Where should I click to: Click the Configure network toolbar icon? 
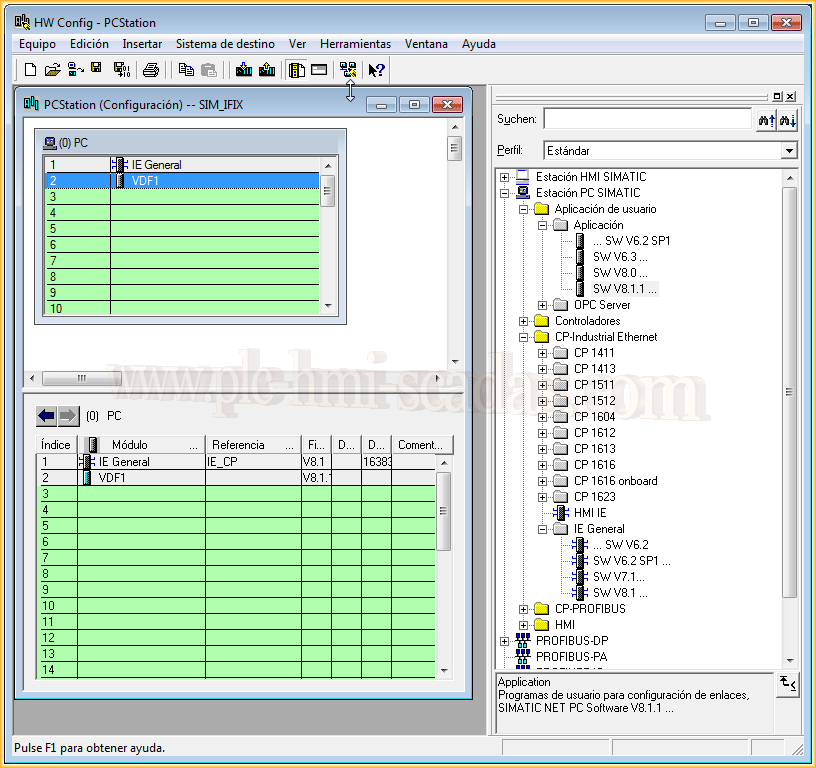click(347, 70)
